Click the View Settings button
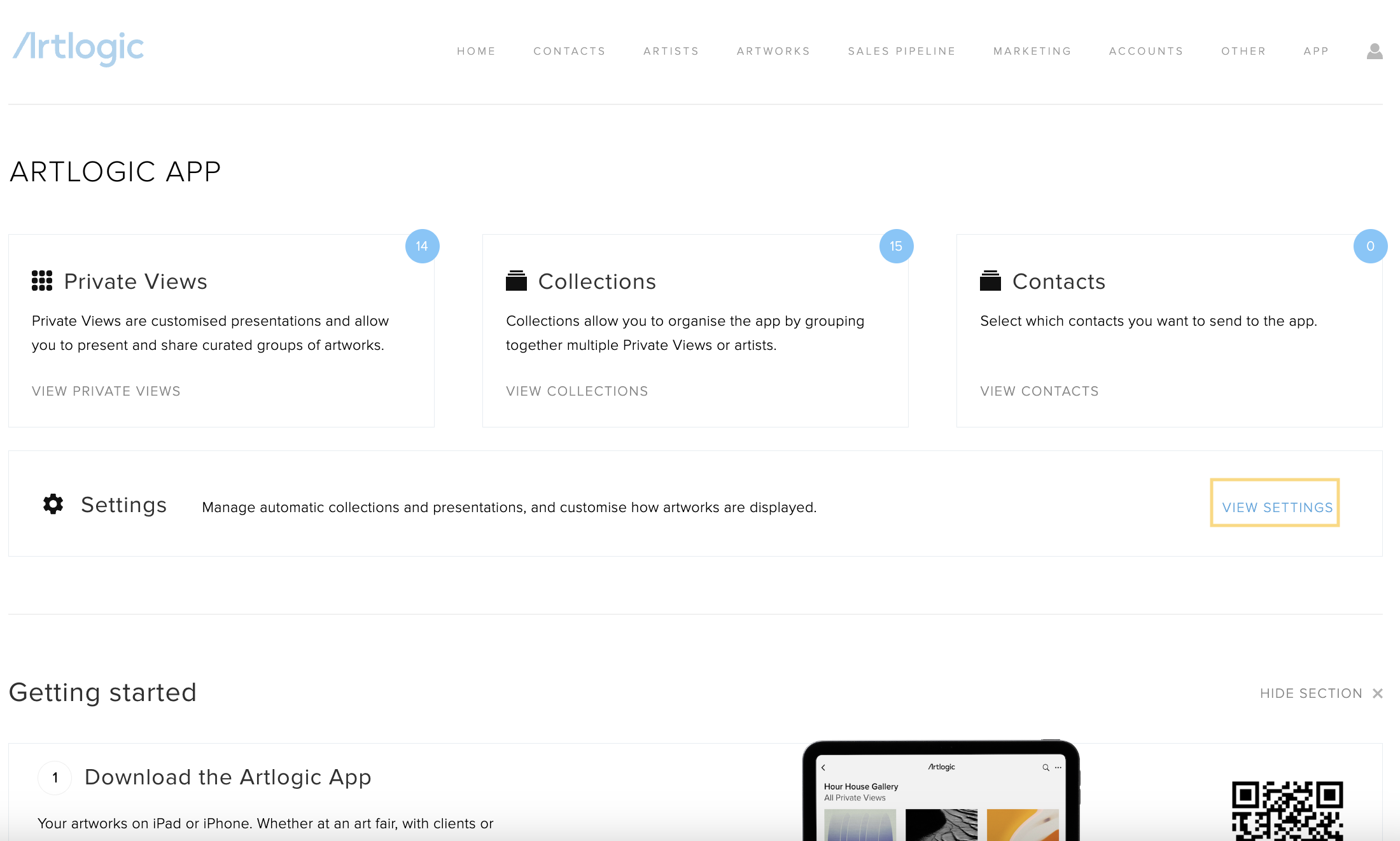The height and width of the screenshot is (841, 1400). (1275, 503)
